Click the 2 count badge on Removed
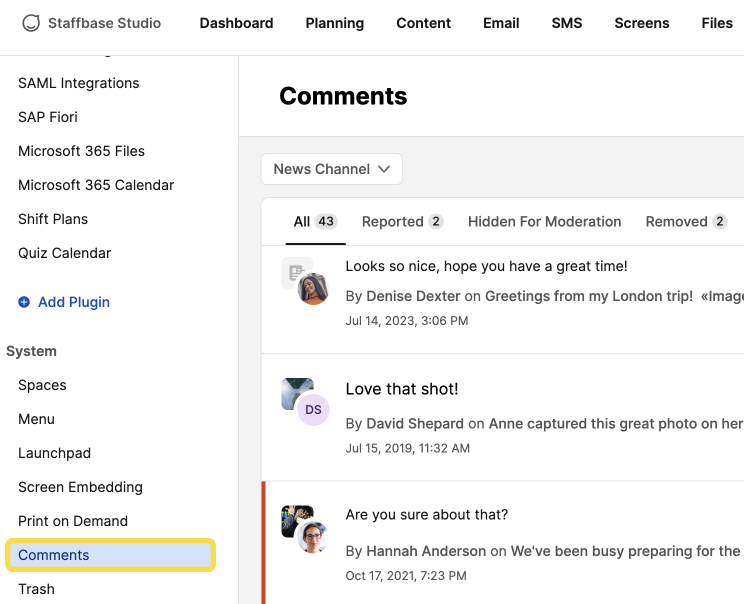This screenshot has width=744, height=604. (719, 222)
